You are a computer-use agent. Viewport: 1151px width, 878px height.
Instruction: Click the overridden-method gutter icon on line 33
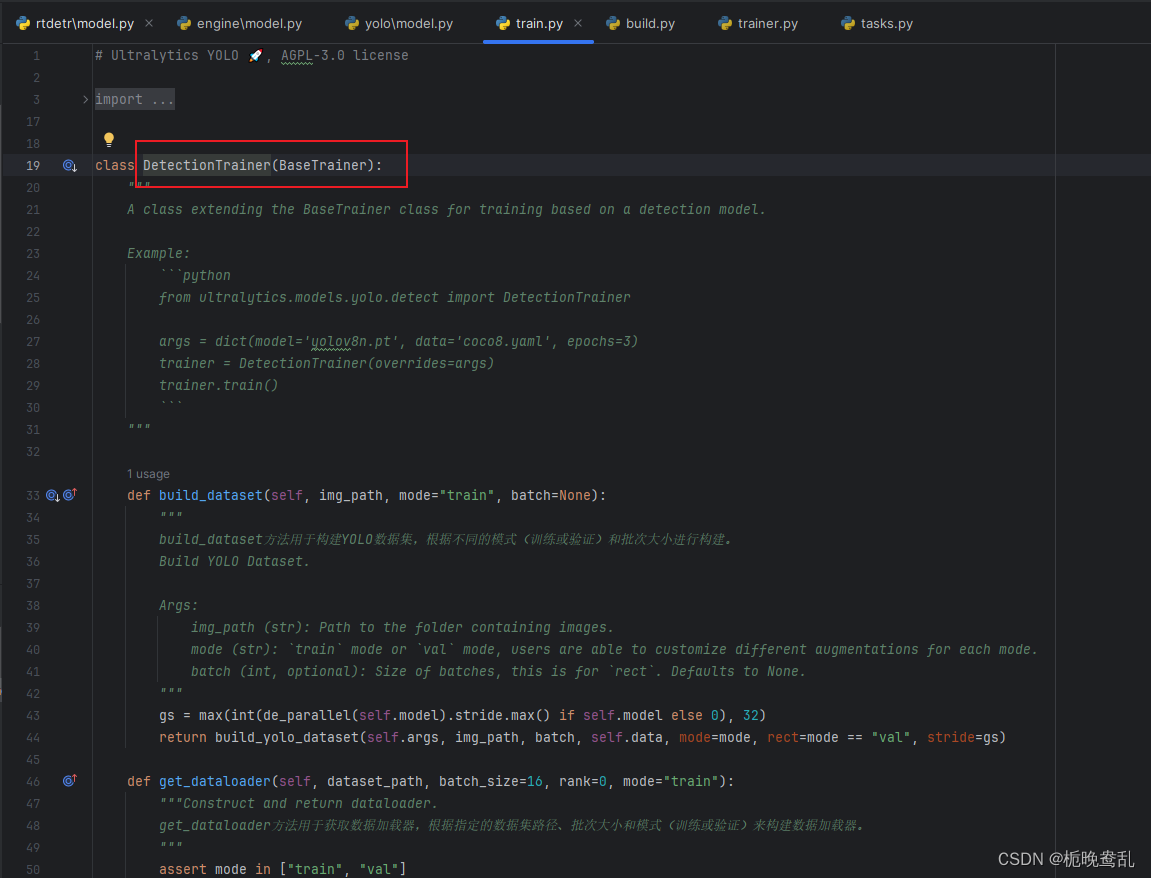tap(53, 496)
